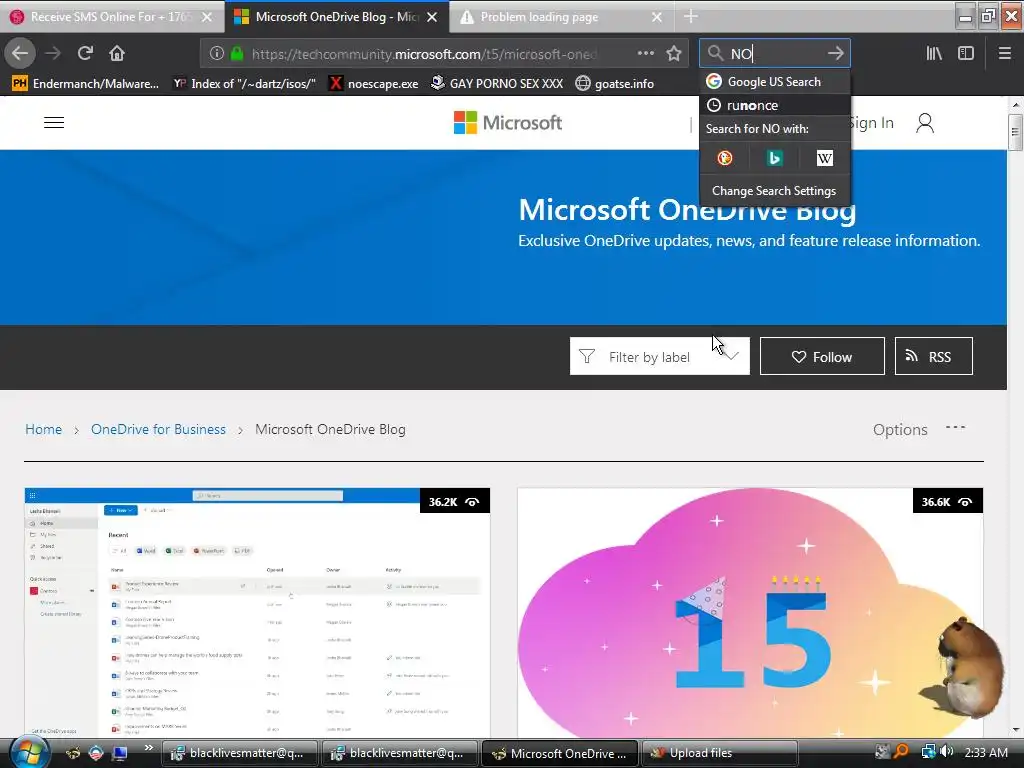
Task: Click the search box containing NO
Action: 775,54
